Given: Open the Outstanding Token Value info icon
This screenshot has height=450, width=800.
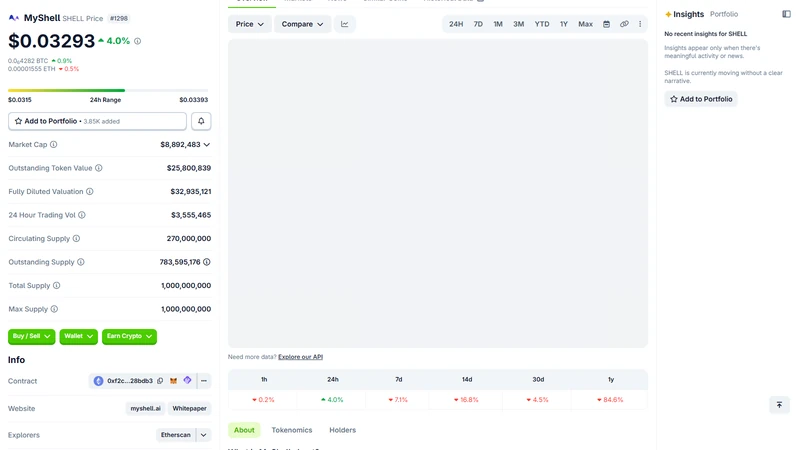Looking at the screenshot, I should (x=98, y=168).
